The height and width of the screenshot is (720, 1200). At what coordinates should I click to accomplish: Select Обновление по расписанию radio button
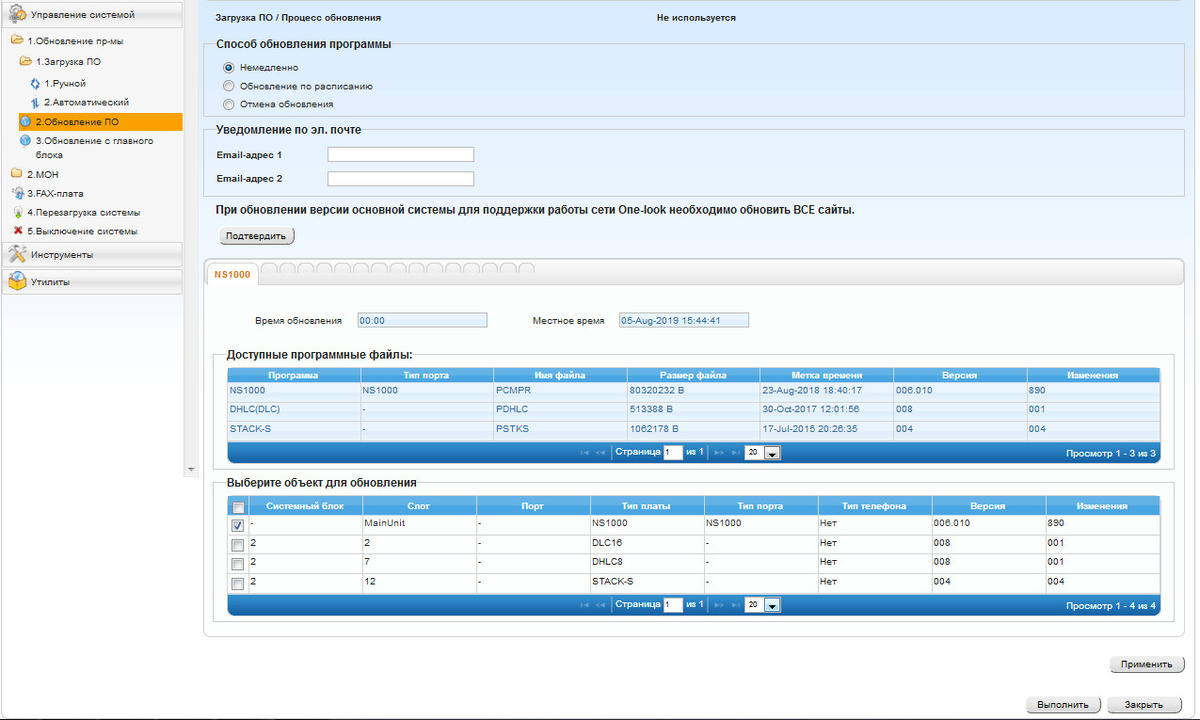tap(229, 86)
